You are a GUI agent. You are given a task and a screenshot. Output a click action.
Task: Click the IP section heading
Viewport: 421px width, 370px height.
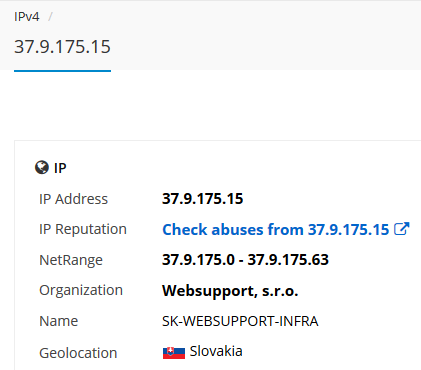pyautogui.click(x=60, y=168)
